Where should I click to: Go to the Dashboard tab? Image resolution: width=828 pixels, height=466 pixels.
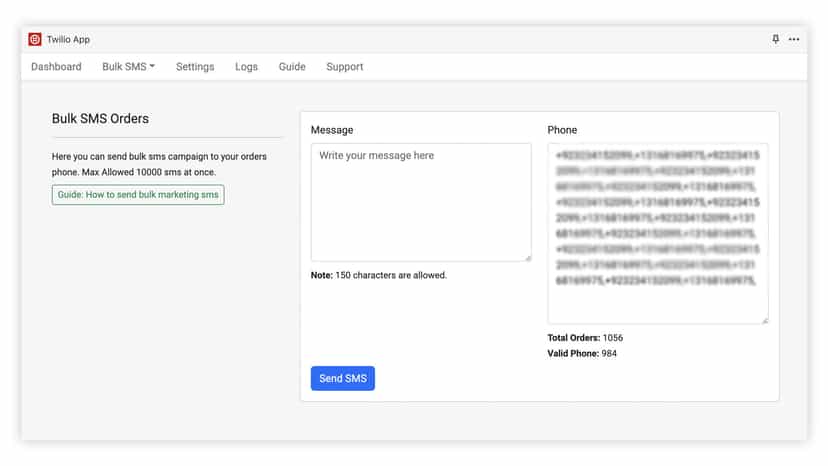57,67
